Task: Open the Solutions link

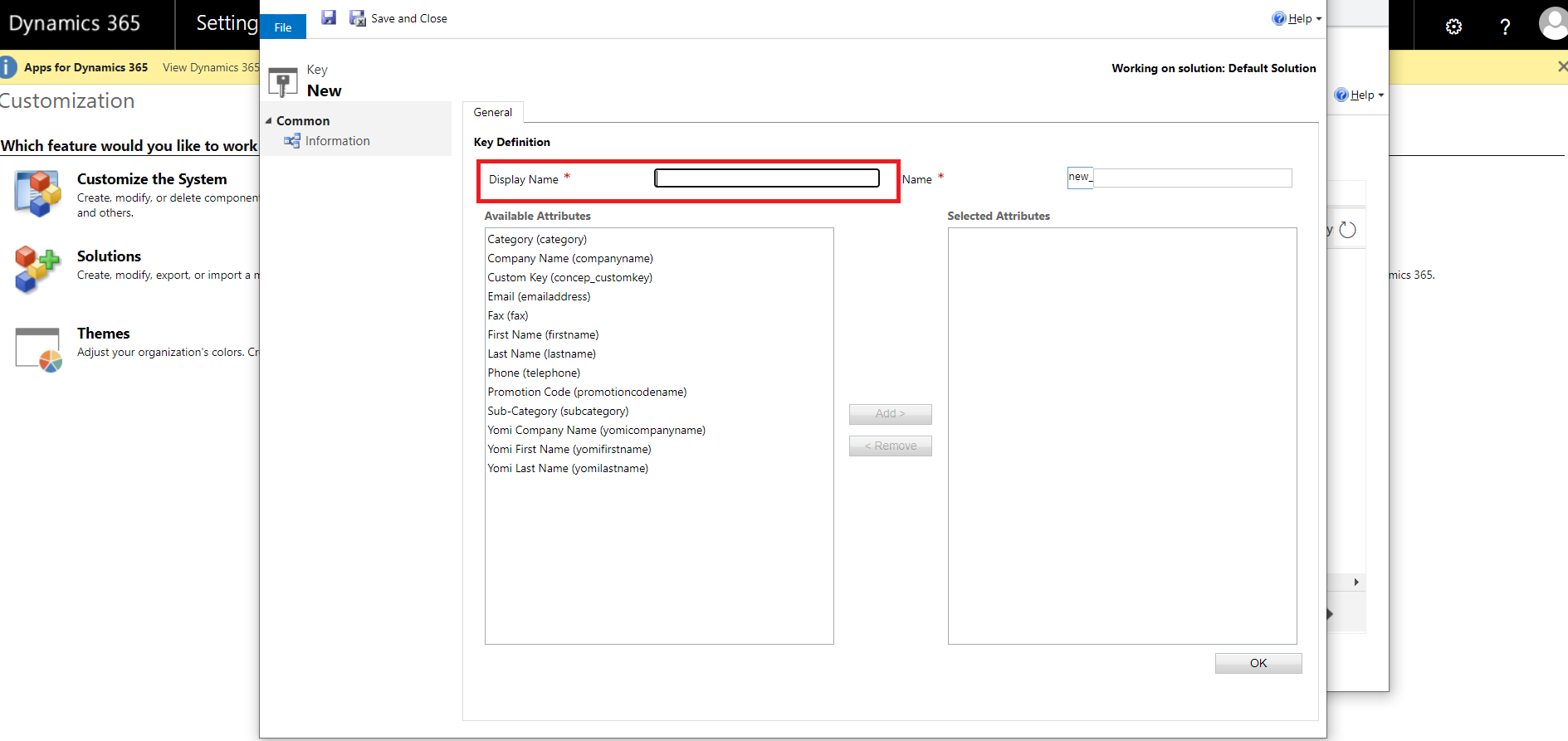Action: [109, 256]
